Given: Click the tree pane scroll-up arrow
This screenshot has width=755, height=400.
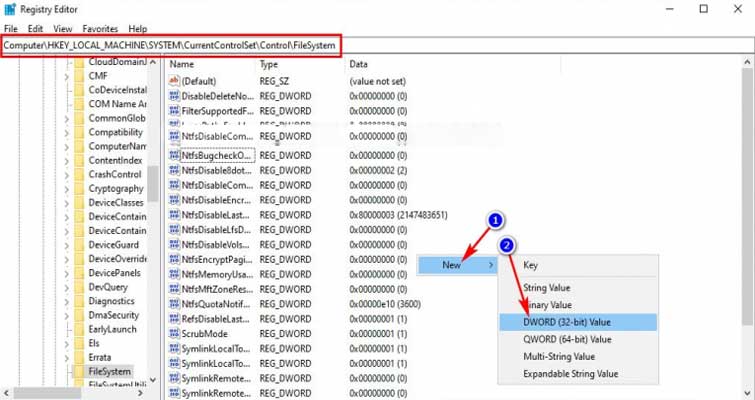Looking at the screenshot, I should click(153, 62).
